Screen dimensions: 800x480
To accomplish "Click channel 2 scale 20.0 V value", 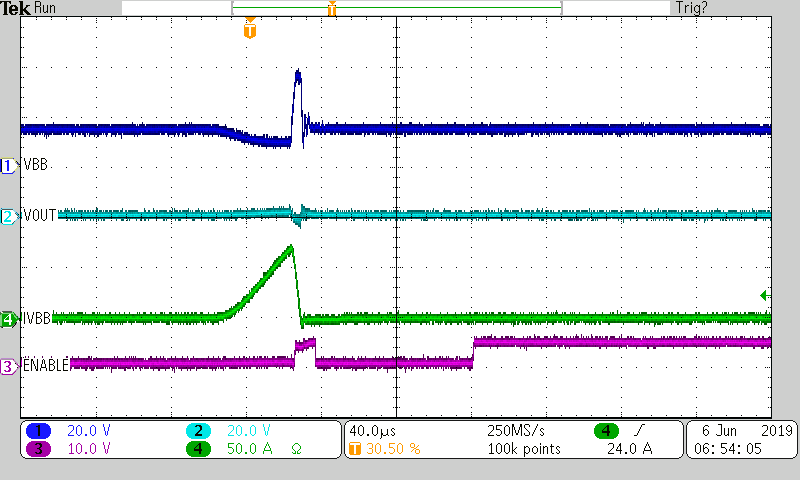I will (x=248, y=431).
